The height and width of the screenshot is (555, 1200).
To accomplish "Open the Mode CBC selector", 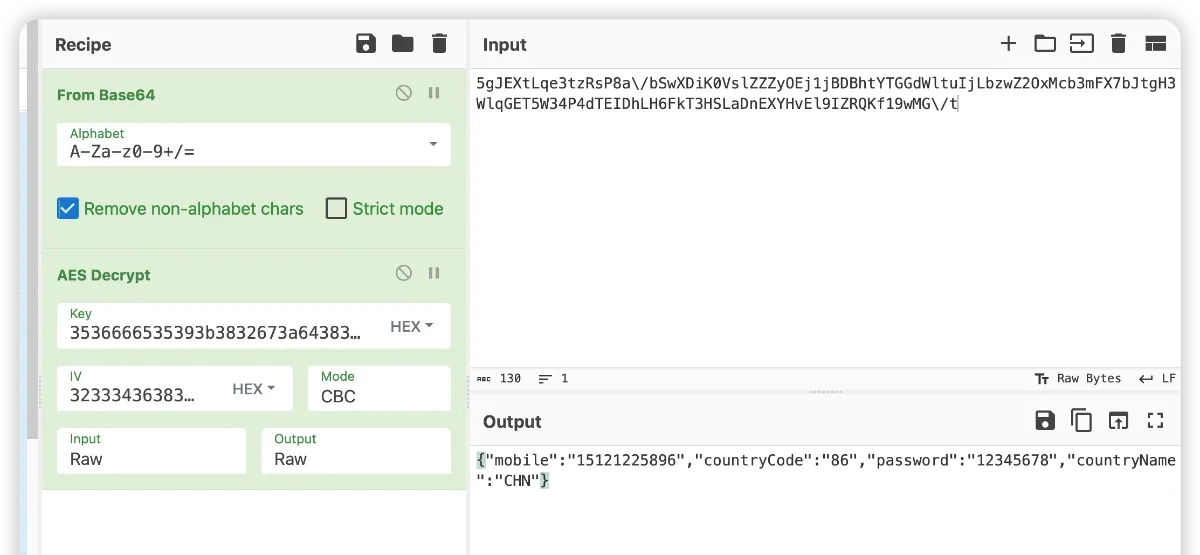I will point(379,388).
